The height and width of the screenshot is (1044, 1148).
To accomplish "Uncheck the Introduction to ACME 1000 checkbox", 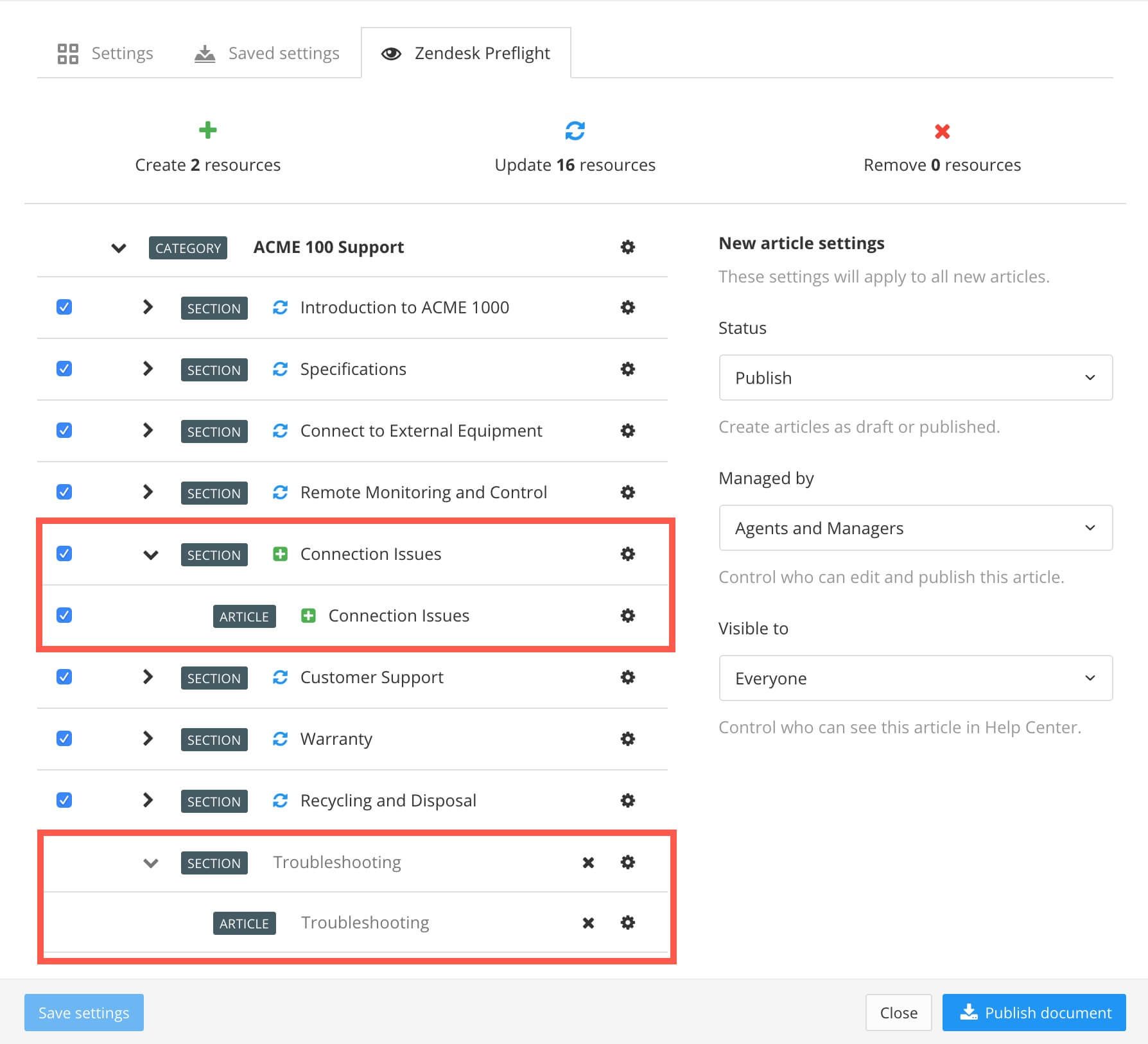I will 64,308.
